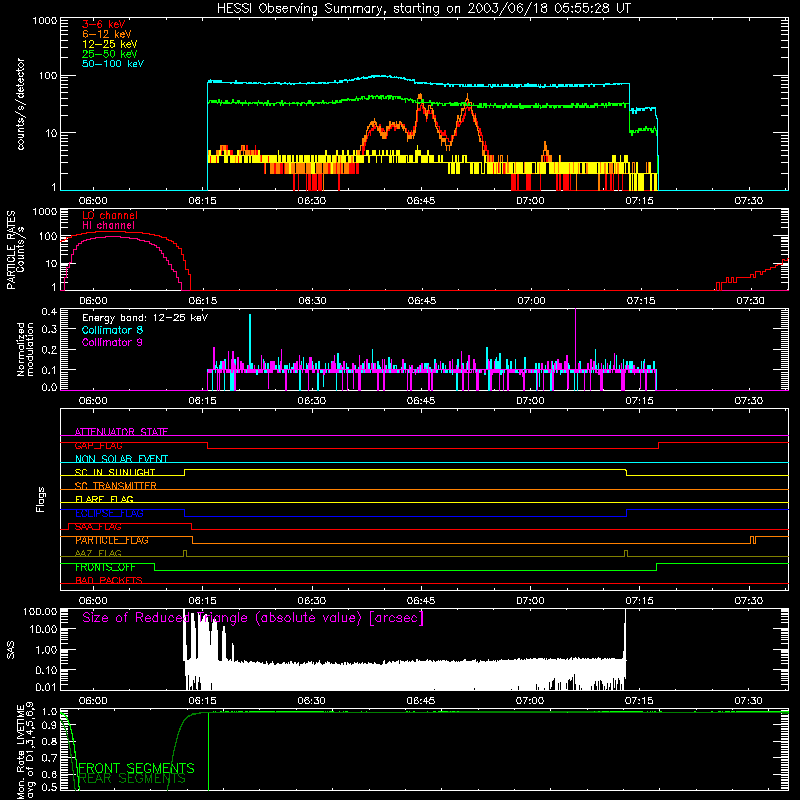Click the 0.9 y-axis value of livetime panel
This screenshot has height=800, width=800.
pos(49,726)
